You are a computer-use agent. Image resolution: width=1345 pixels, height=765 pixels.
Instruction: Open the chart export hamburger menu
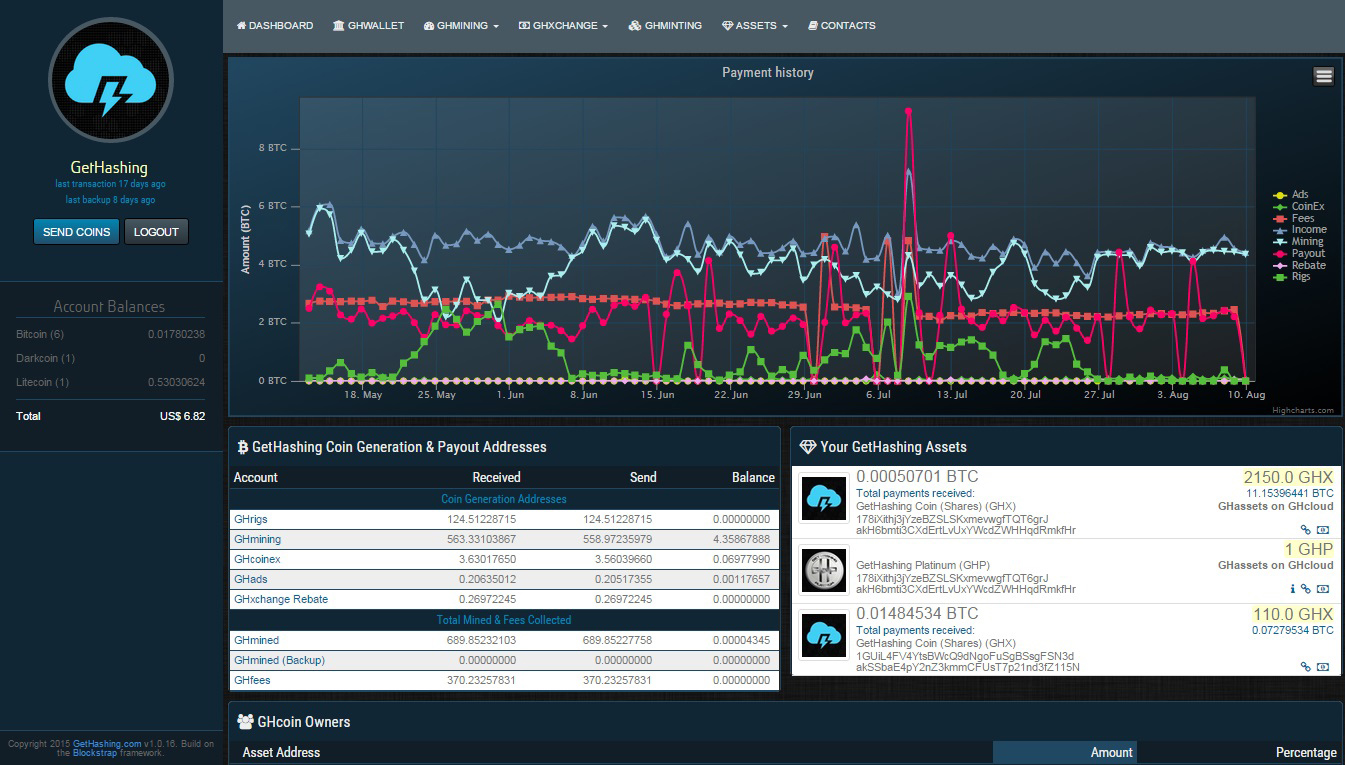coord(1323,76)
